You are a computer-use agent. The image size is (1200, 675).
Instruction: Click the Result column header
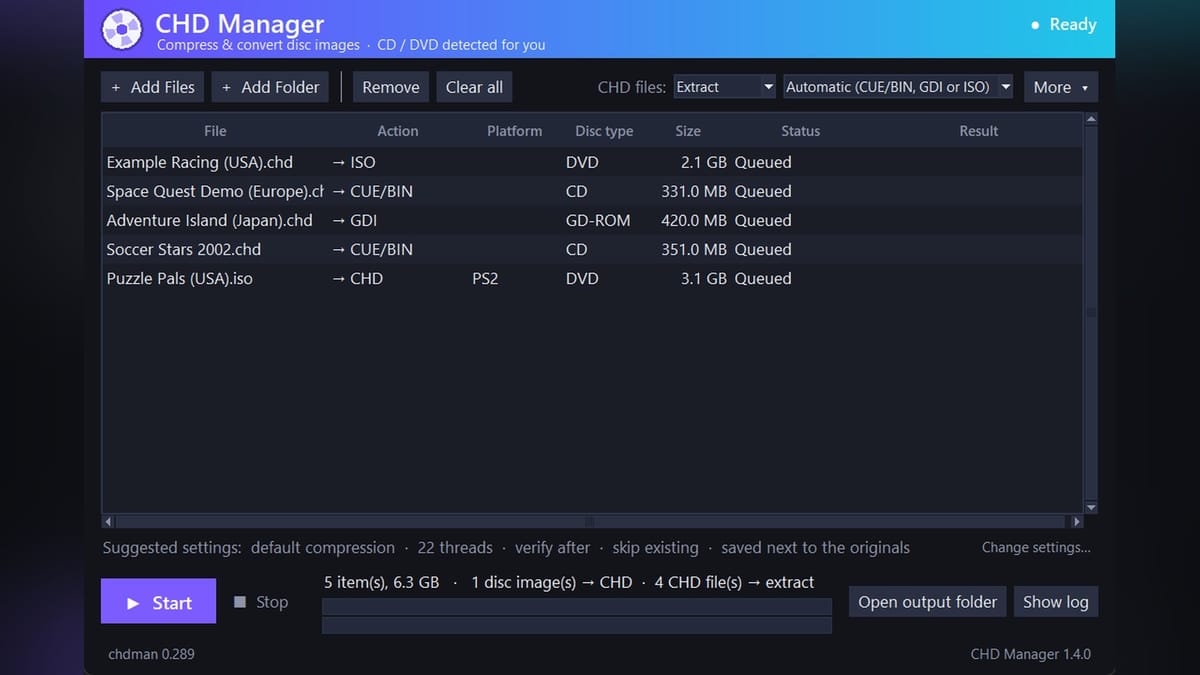[978, 131]
